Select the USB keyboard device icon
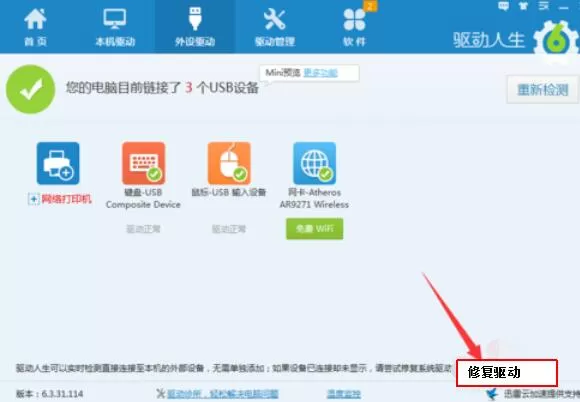The height and width of the screenshot is (402, 580). 144,163
